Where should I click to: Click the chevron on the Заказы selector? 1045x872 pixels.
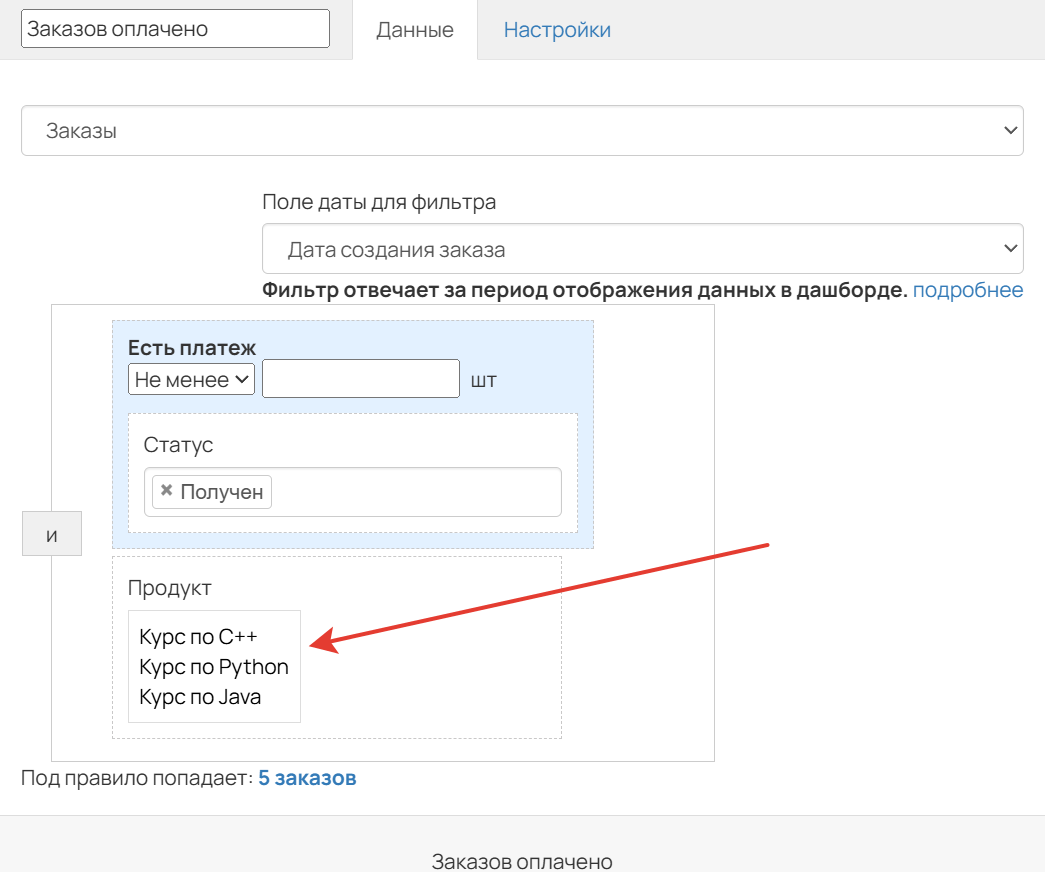pos(1011,130)
